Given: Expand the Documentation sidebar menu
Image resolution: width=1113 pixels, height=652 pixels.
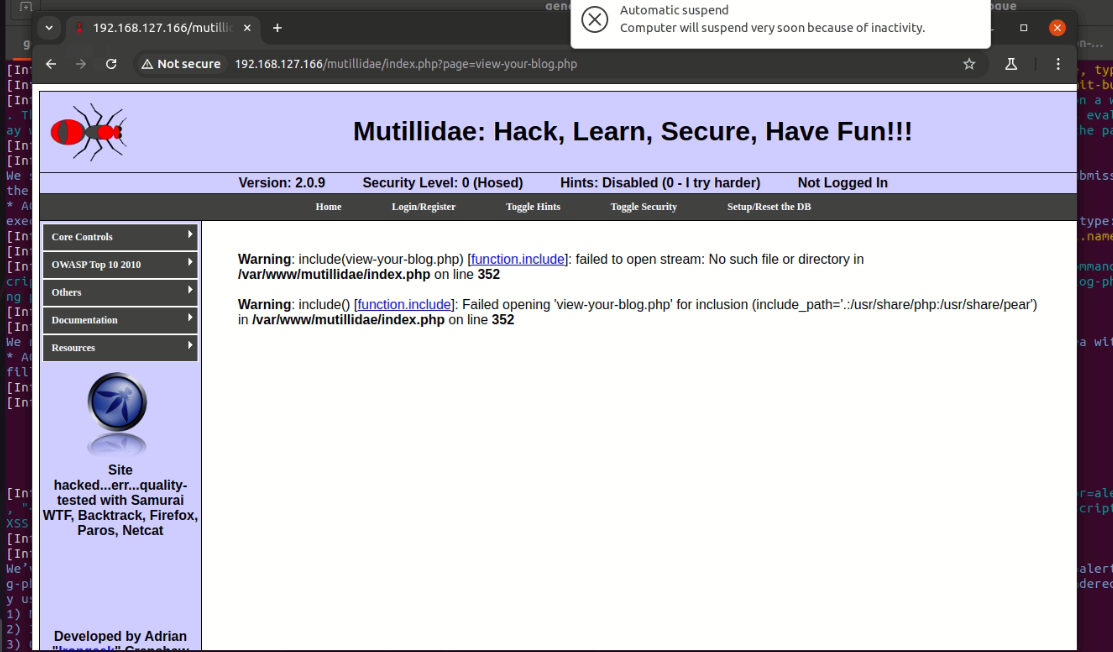Looking at the screenshot, I should [x=120, y=320].
